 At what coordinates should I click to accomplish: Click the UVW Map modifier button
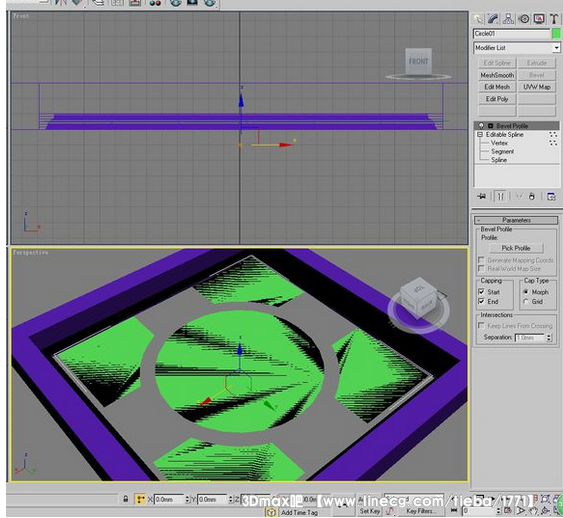point(537,87)
